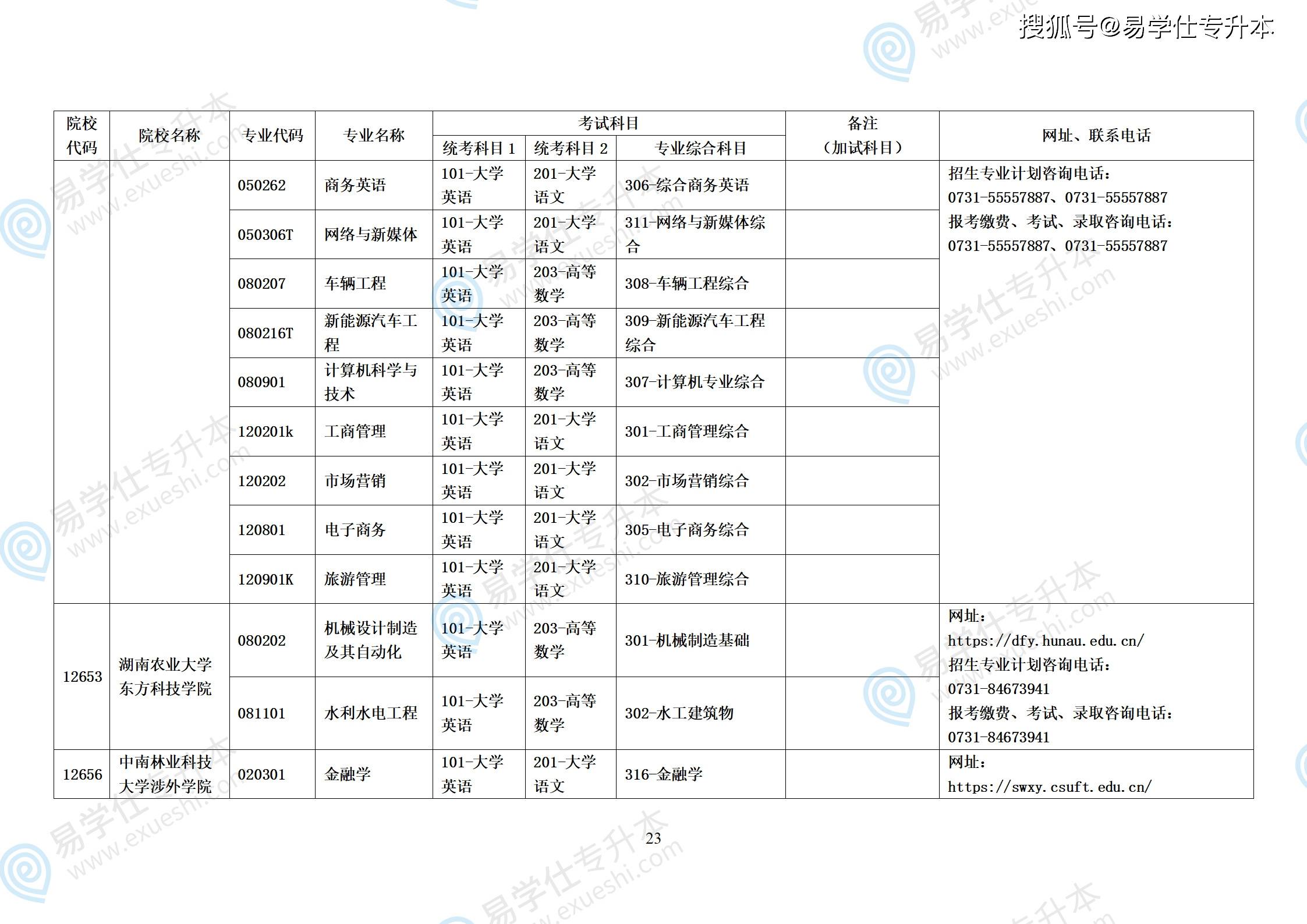Select the 电子商务 major cell

(374, 530)
